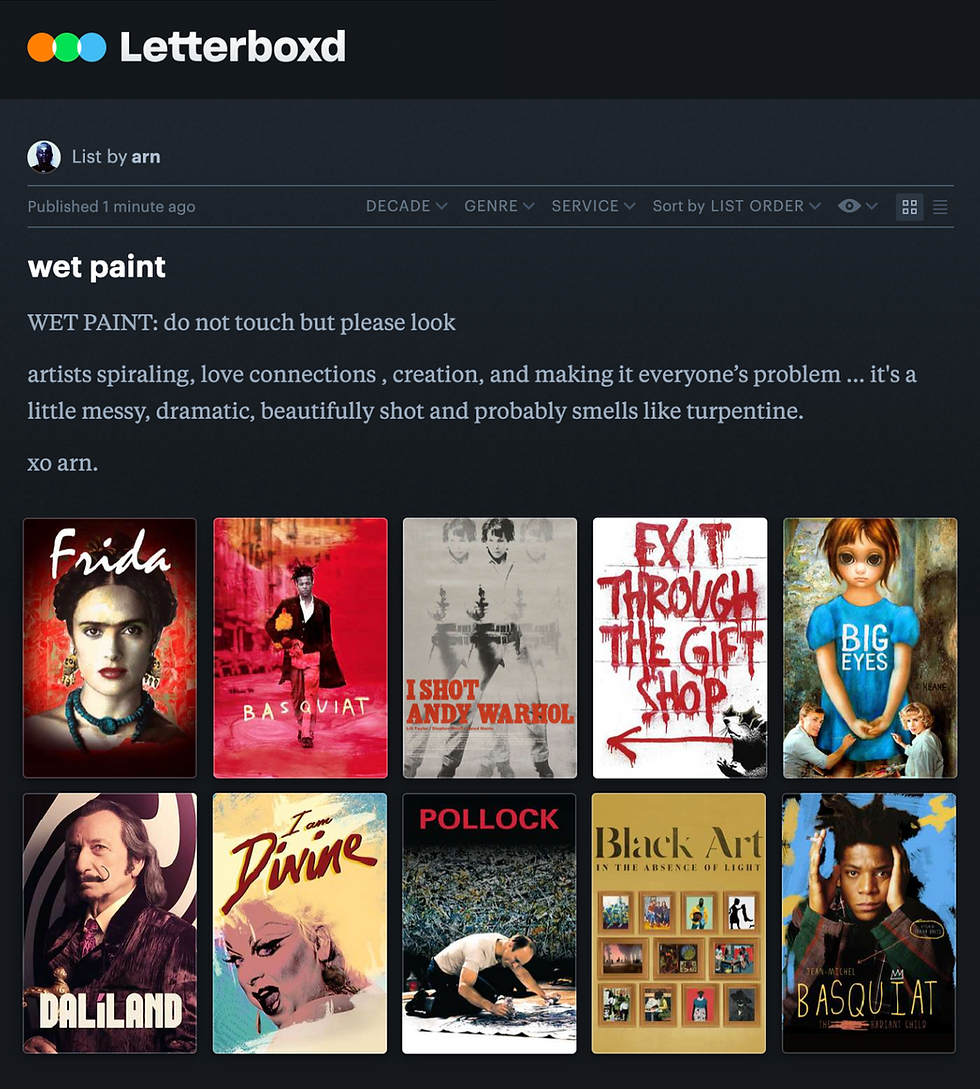Open the I Am Divine poster
This screenshot has height=1089, width=980.
[x=299, y=923]
